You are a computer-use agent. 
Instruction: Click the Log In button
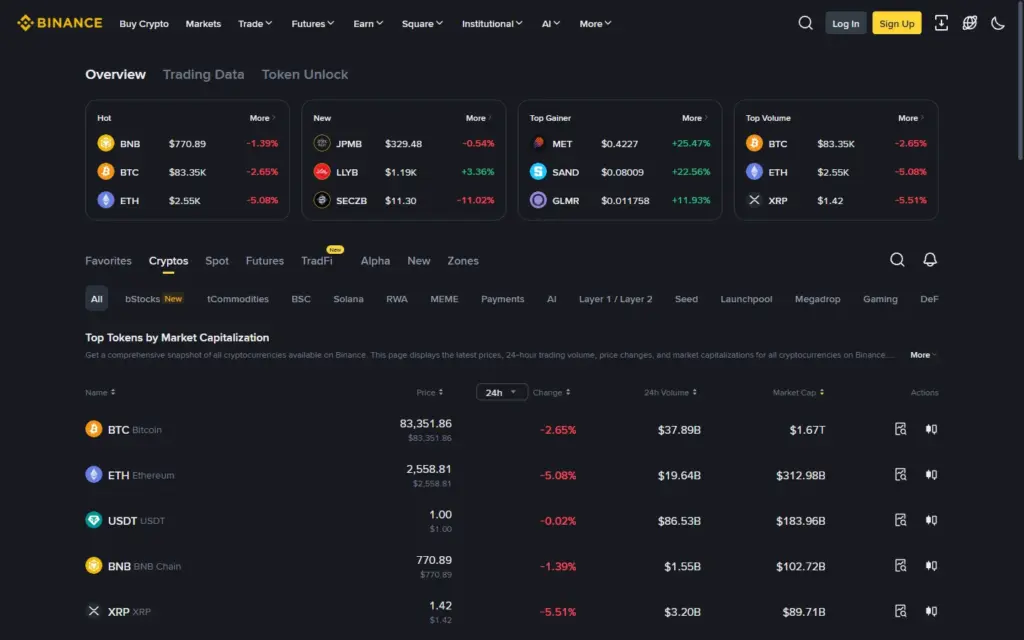pos(846,23)
